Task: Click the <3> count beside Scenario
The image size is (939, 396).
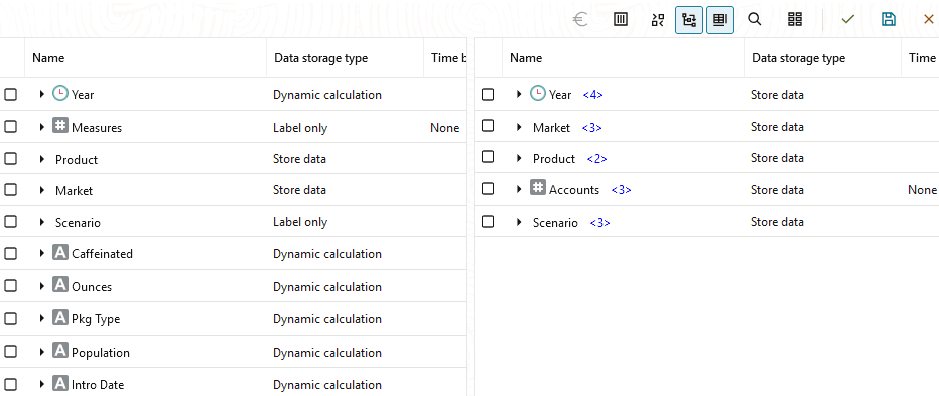Action: pyautogui.click(x=599, y=223)
